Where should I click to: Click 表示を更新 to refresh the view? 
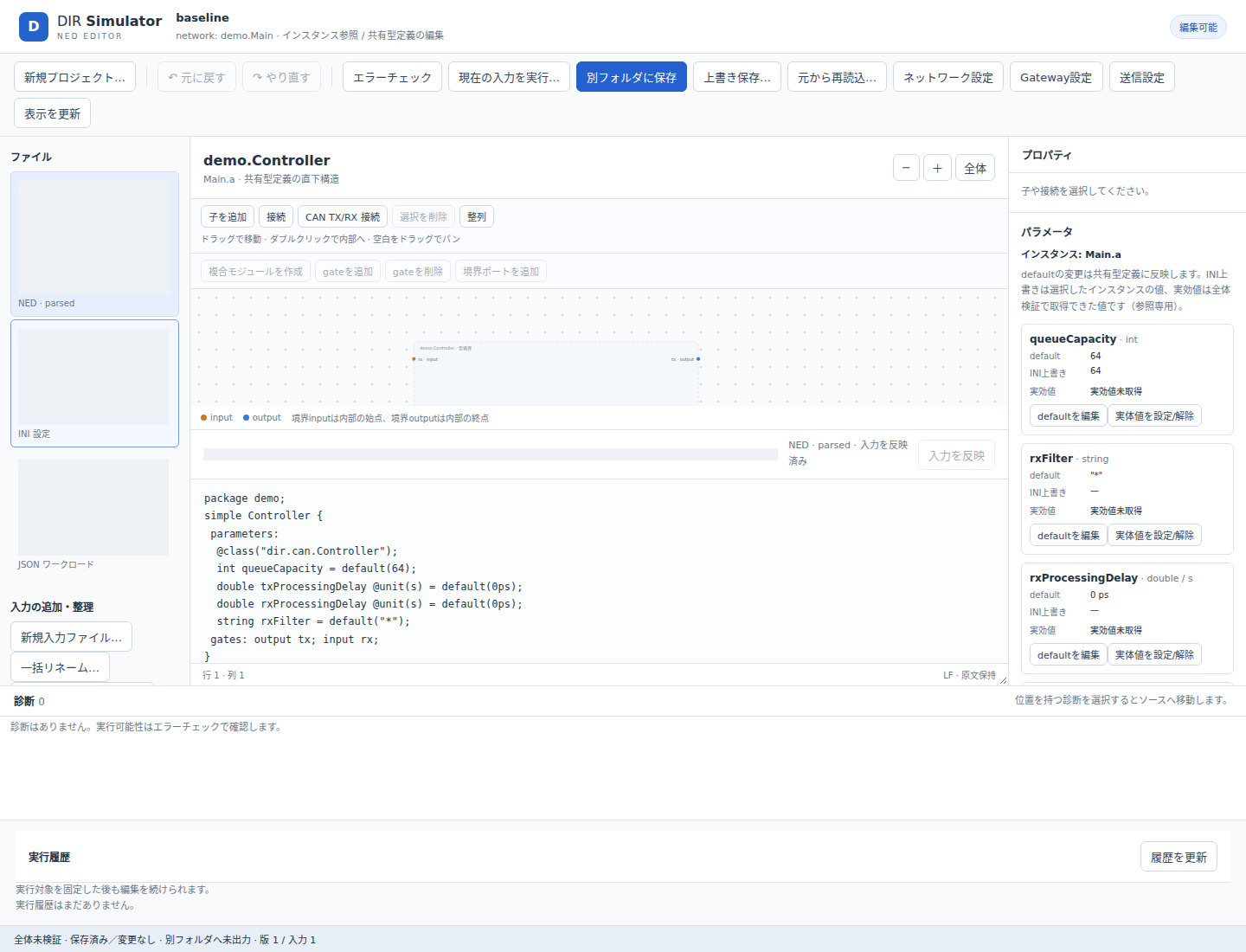(x=52, y=113)
